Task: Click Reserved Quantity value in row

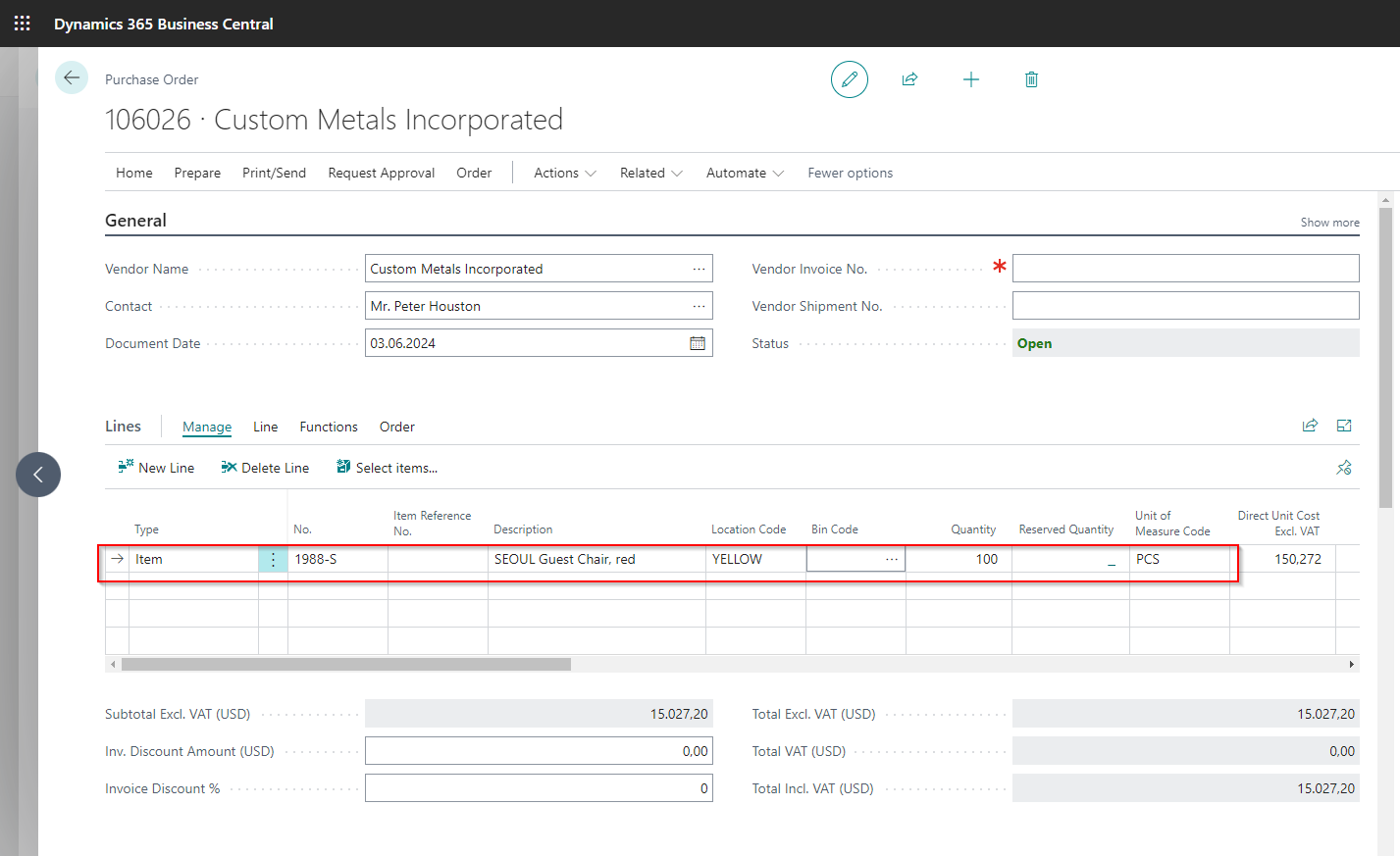Action: coord(1070,559)
